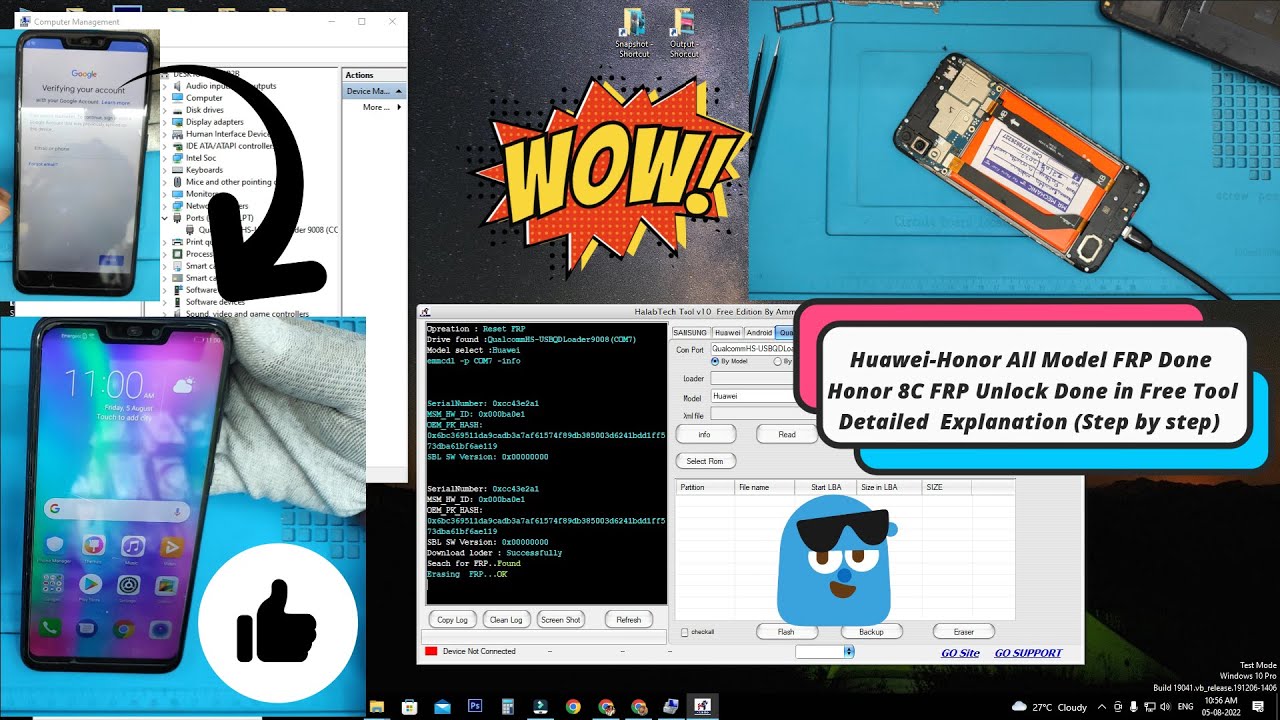
Task: Open the Mail app on the taskbar
Action: coord(442,706)
